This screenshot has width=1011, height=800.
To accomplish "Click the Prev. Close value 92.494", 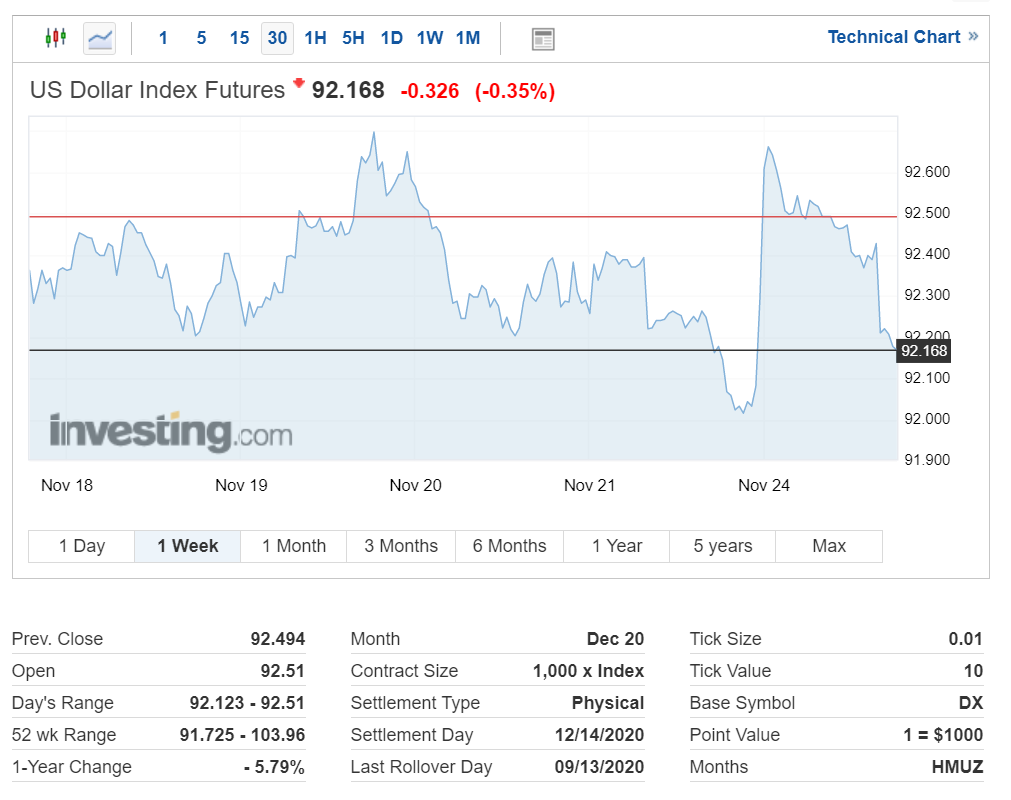I will (x=278, y=639).
